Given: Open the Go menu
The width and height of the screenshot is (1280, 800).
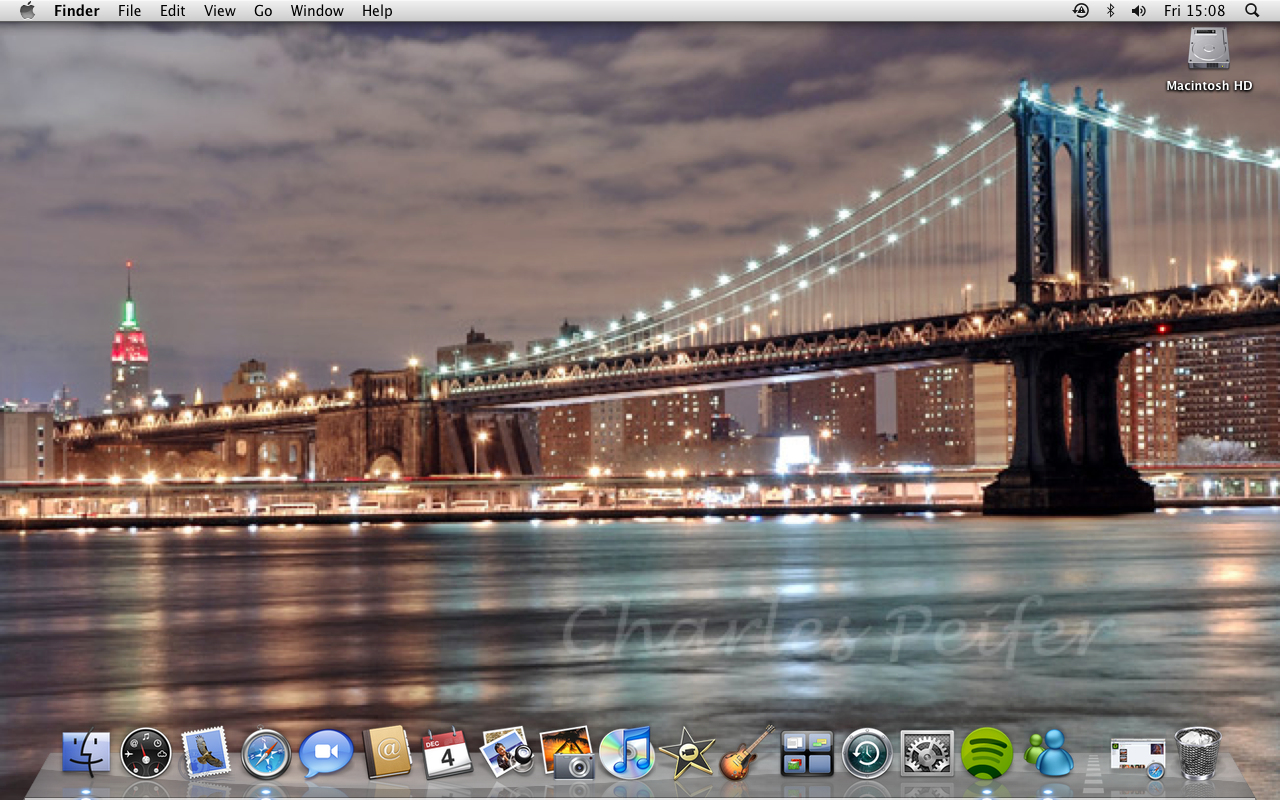Looking at the screenshot, I should pos(263,11).
